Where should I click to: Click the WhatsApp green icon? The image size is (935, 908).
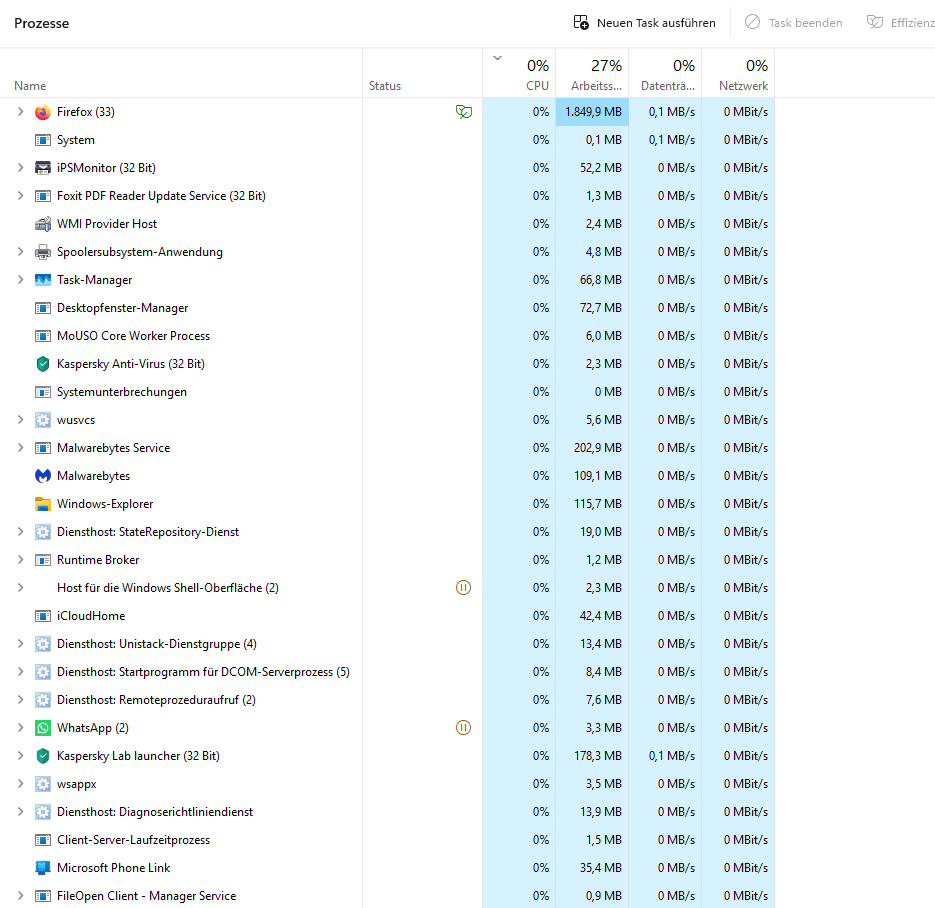pyautogui.click(x=43, y=728)
